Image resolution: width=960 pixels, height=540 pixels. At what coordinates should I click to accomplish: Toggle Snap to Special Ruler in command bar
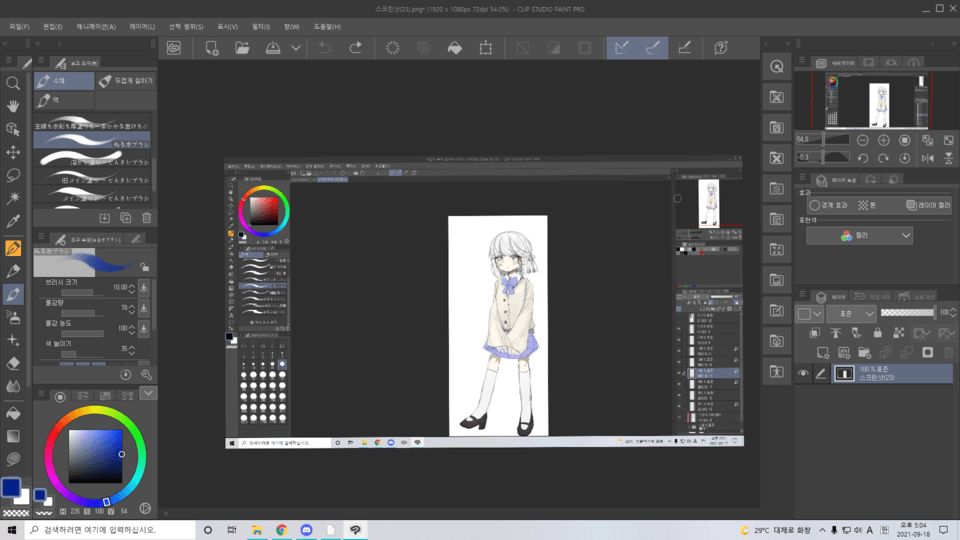coord(653,48)
